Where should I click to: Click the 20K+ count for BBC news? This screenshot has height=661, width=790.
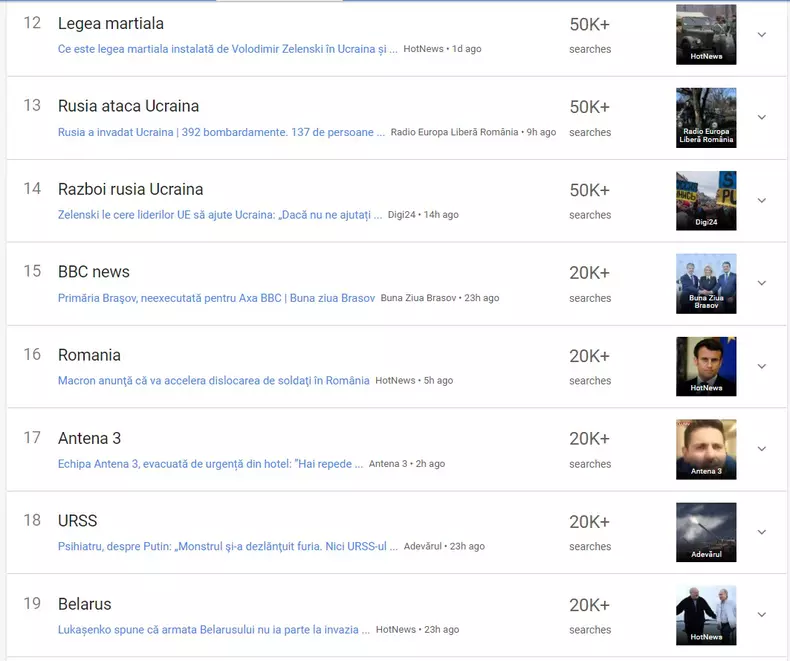click(589, 273)
